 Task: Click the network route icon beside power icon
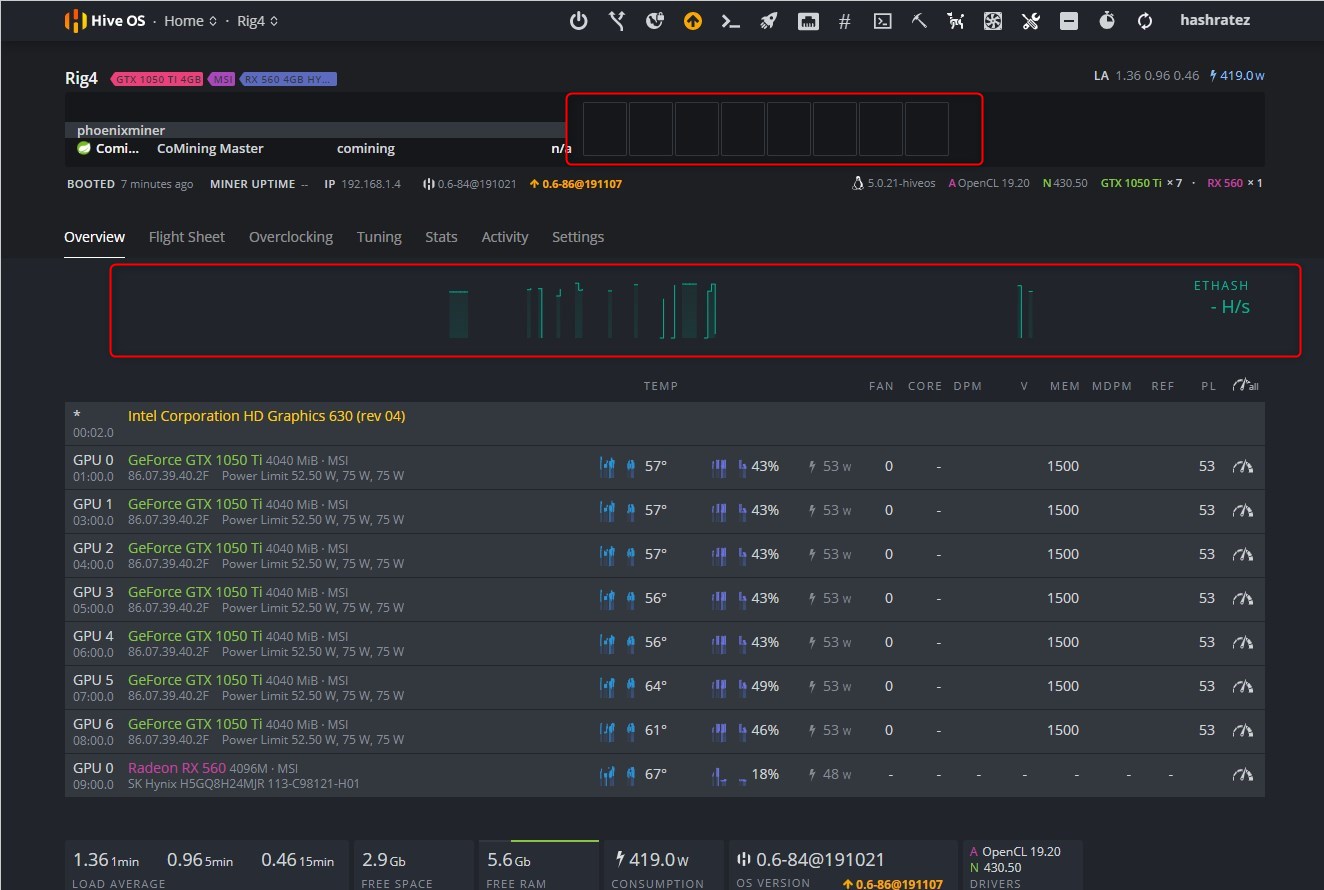pyautogui.click(x=617, y=21)
